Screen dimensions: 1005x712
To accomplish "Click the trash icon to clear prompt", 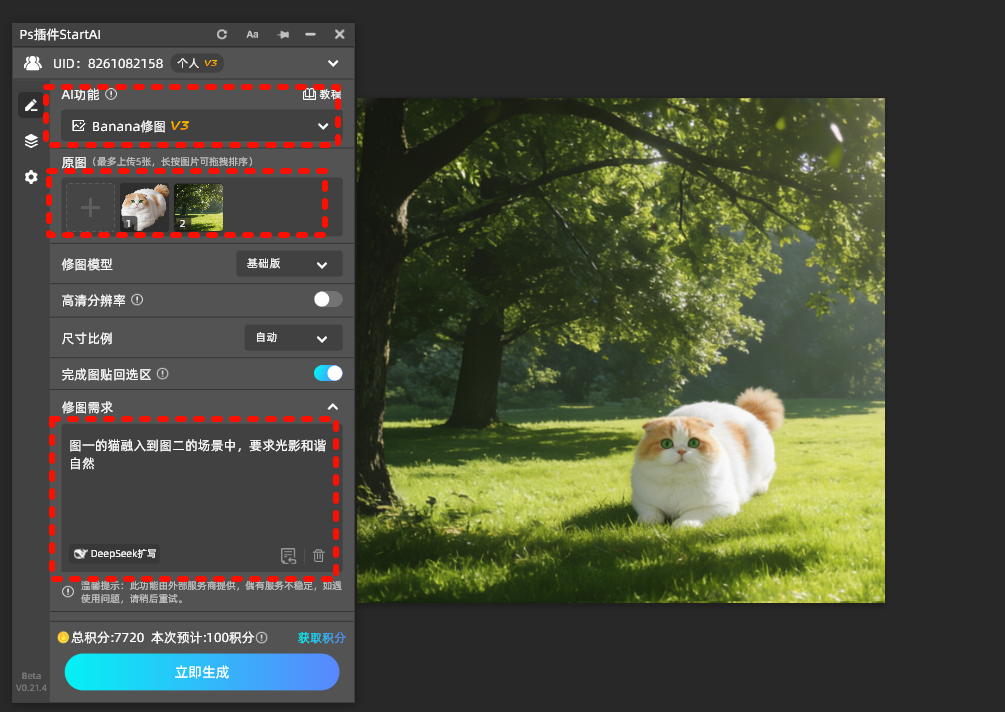I will coord(319,555).
